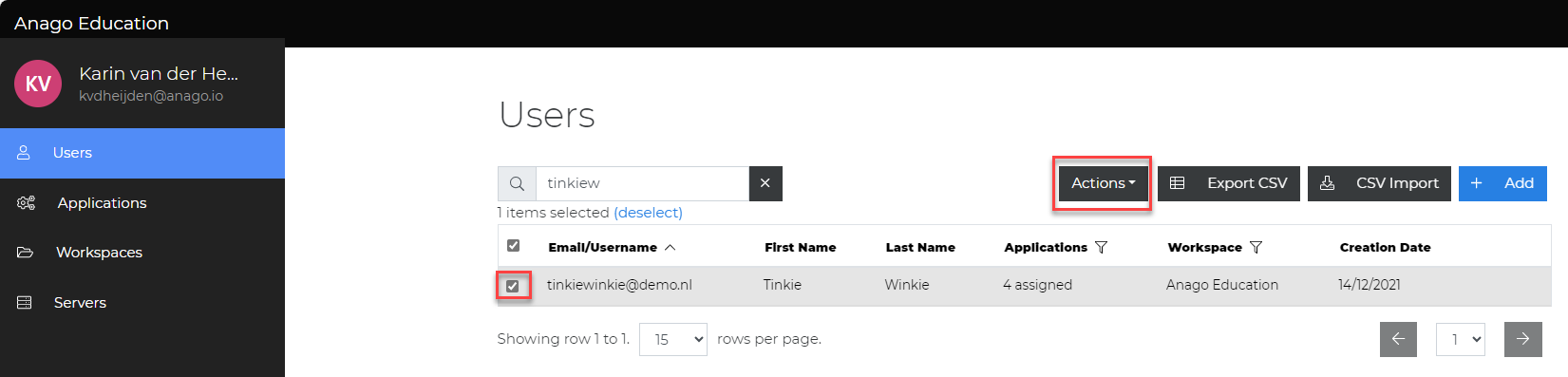
Task: Click the search field containing tinkiew
Action: [x=642, y=183]
